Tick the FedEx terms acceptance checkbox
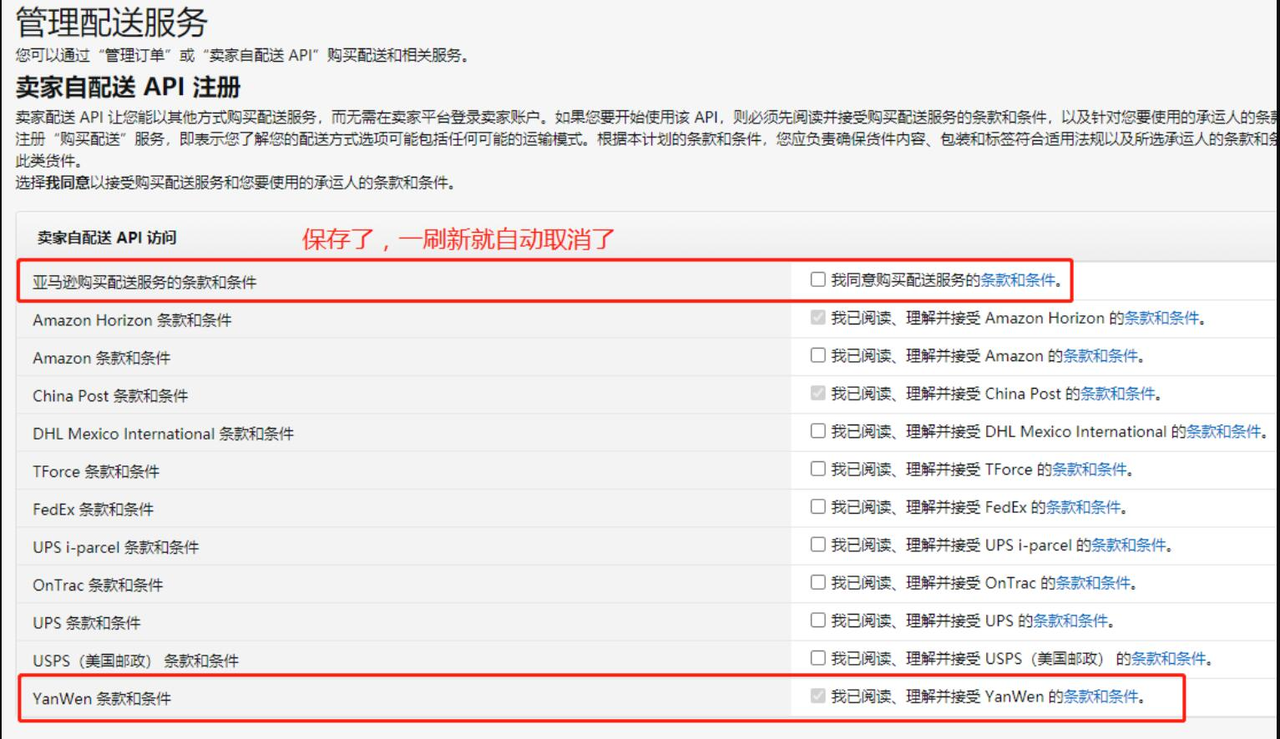 (x=818, y=507)
